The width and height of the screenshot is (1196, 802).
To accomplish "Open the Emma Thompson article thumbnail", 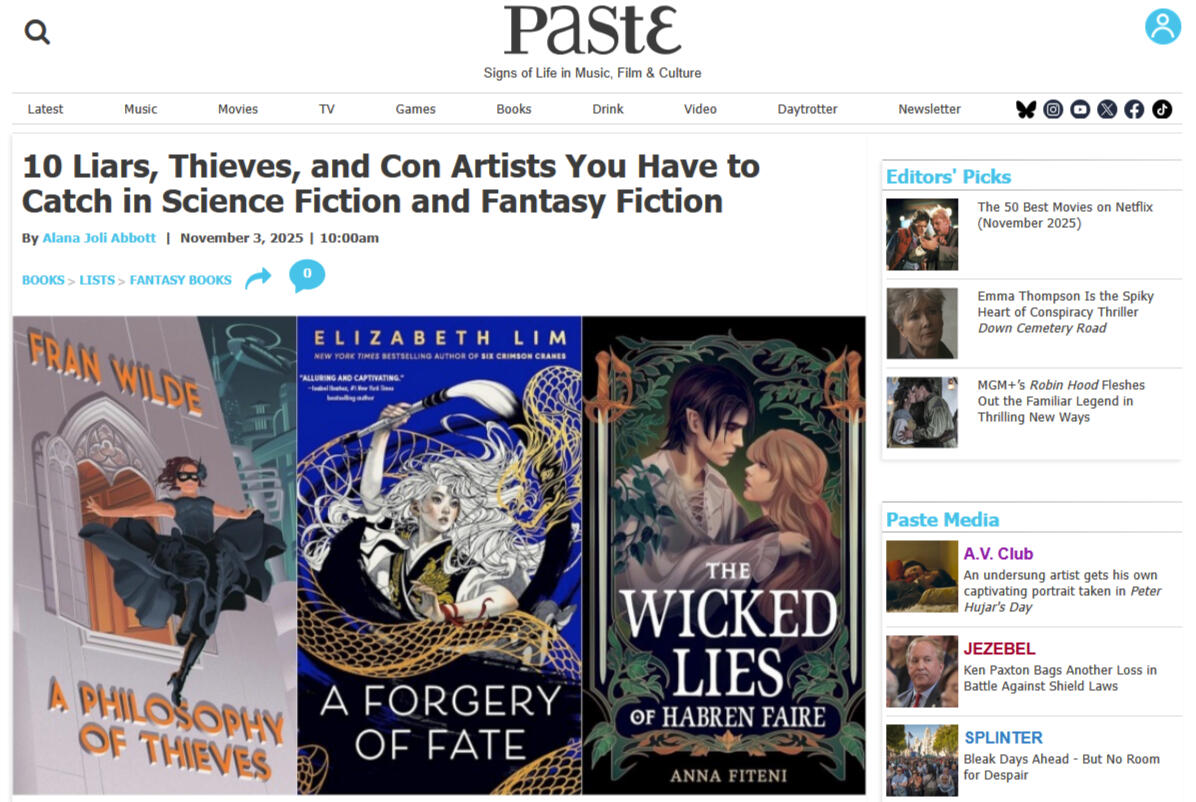I will 921,324.
